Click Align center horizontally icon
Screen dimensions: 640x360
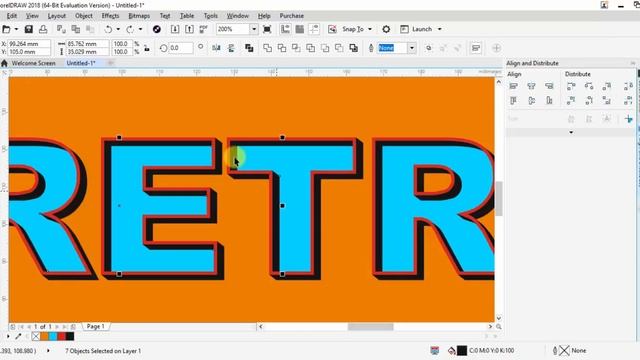531,86
